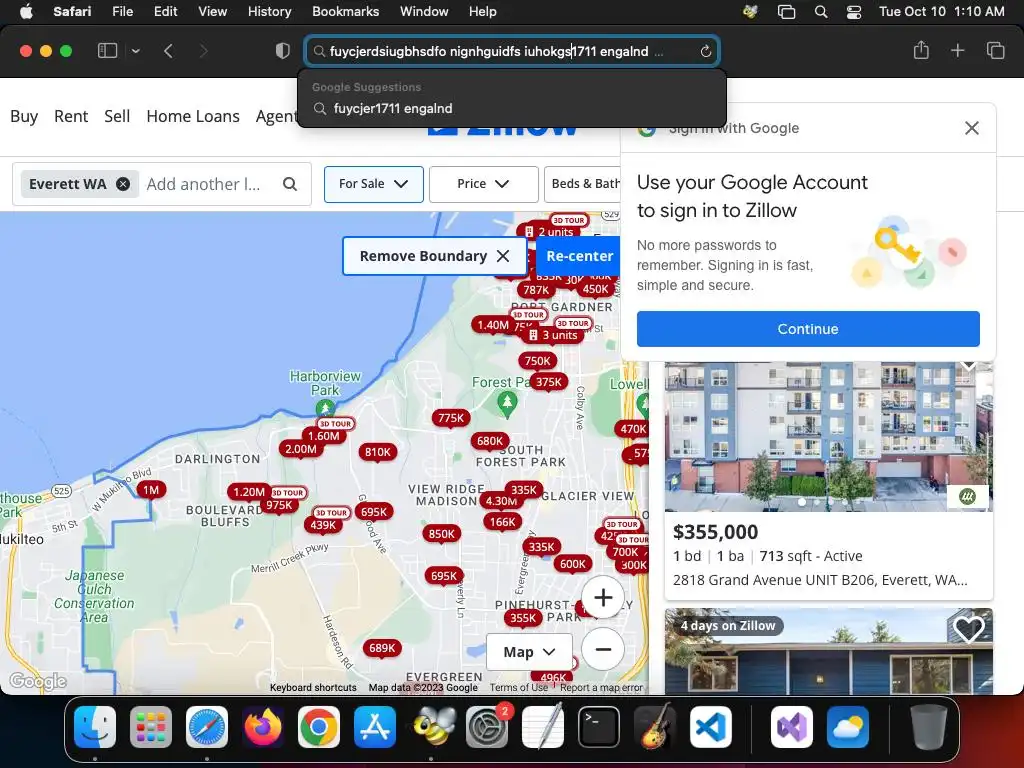This screenshot has height=768, width=1024.
Task: Open the Home Loans navigation link
Action: (193, 116)
